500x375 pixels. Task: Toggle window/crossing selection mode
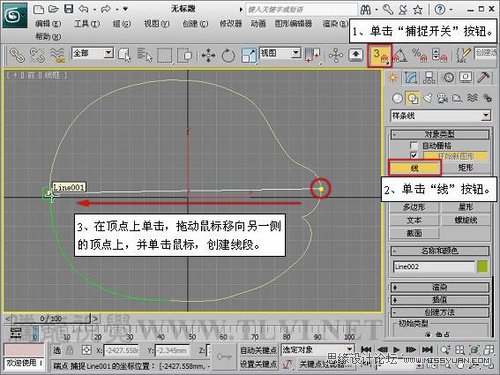pos(185,56)
